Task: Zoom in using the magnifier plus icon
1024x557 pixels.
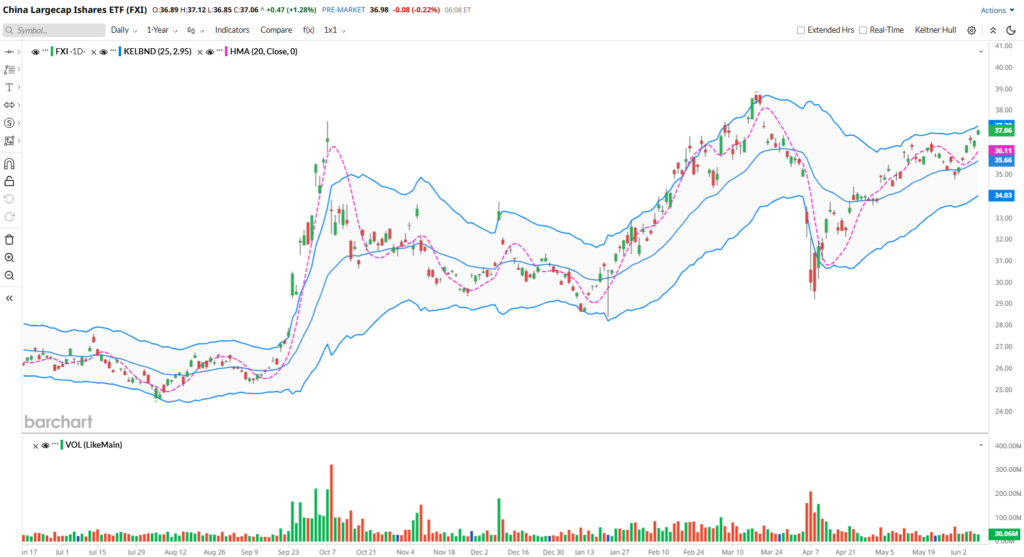Action: pyautogui.click(x=9, y=257)
